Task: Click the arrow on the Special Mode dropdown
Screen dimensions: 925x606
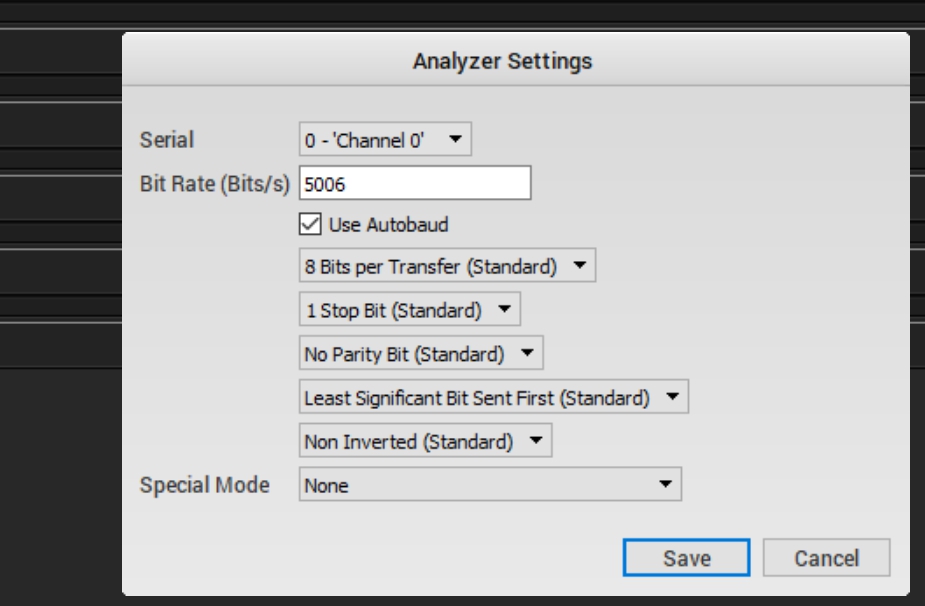Action: [665, 484]
